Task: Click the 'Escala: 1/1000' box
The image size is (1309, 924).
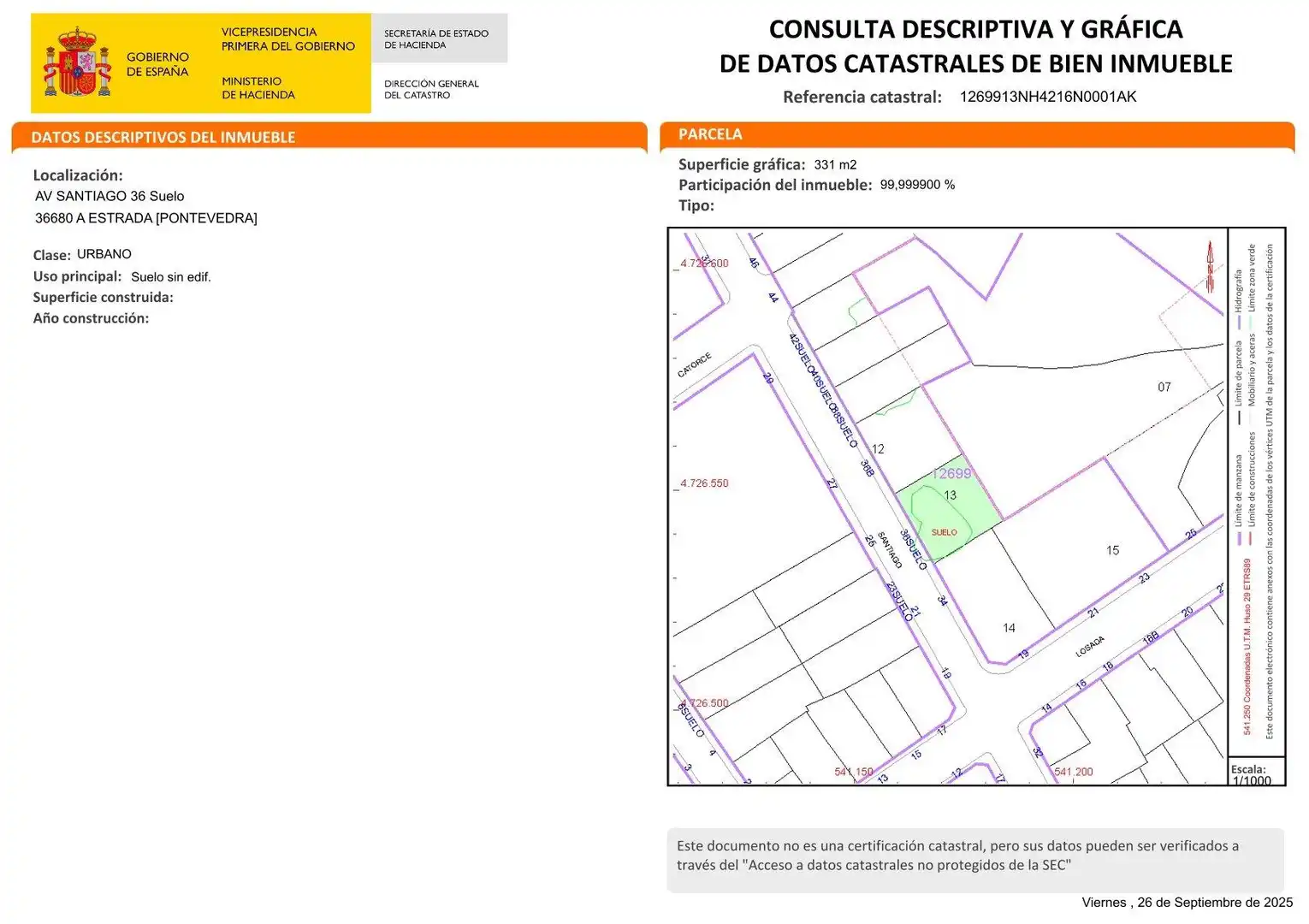Action: 1256,772
